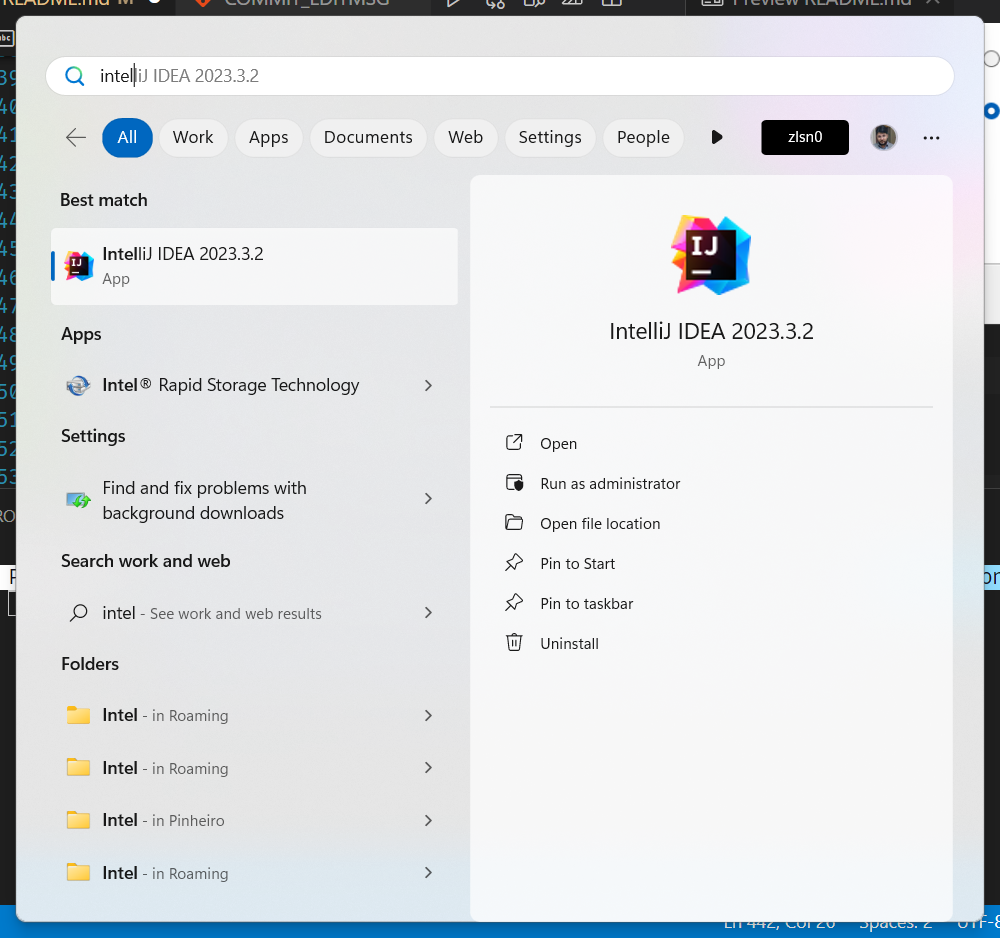Click Pin to taskbar
This screenshot has height=938, width=1000.
coord(586,604)
